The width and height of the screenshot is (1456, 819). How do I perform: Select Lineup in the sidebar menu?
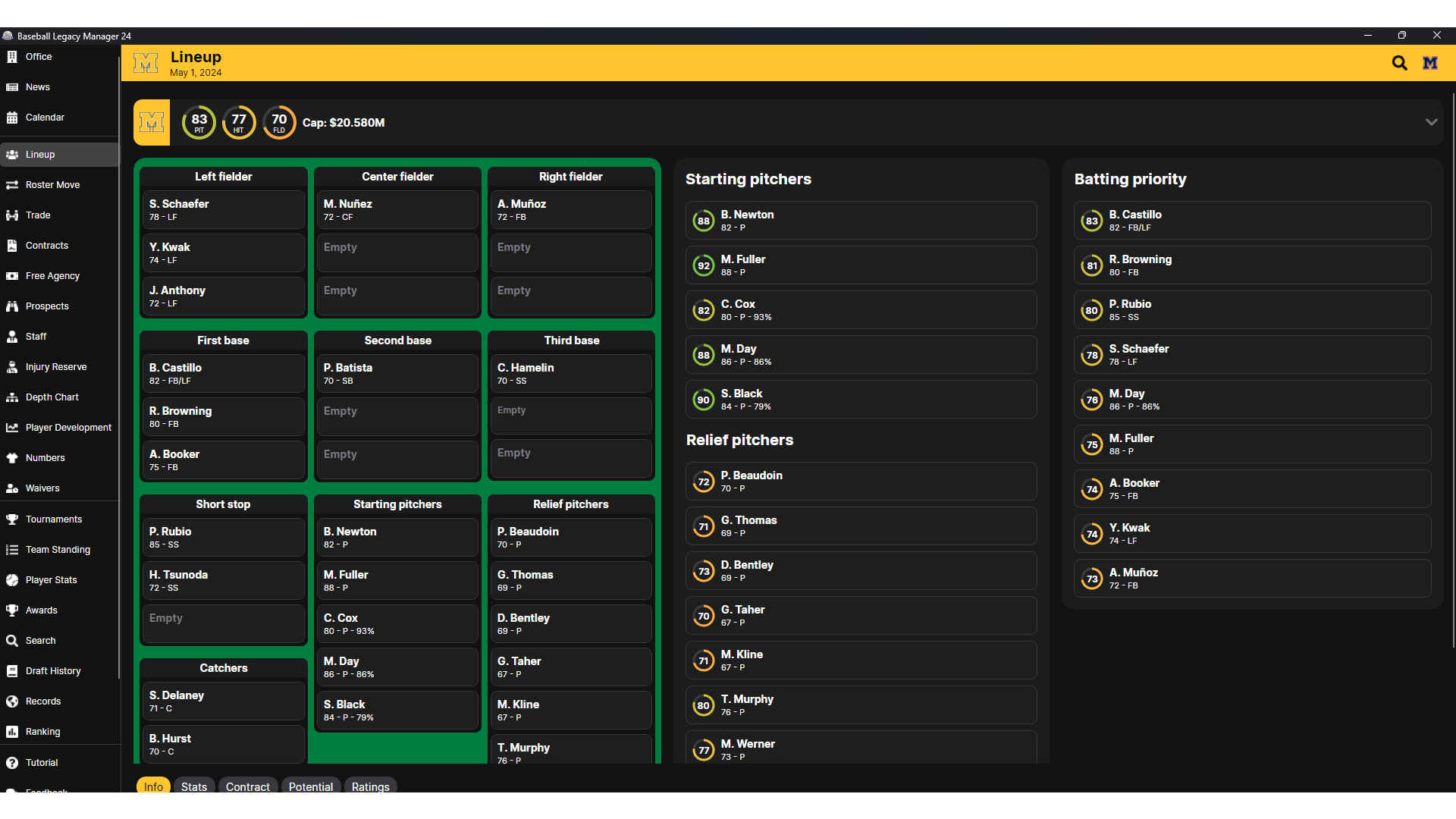click(60, 155)
